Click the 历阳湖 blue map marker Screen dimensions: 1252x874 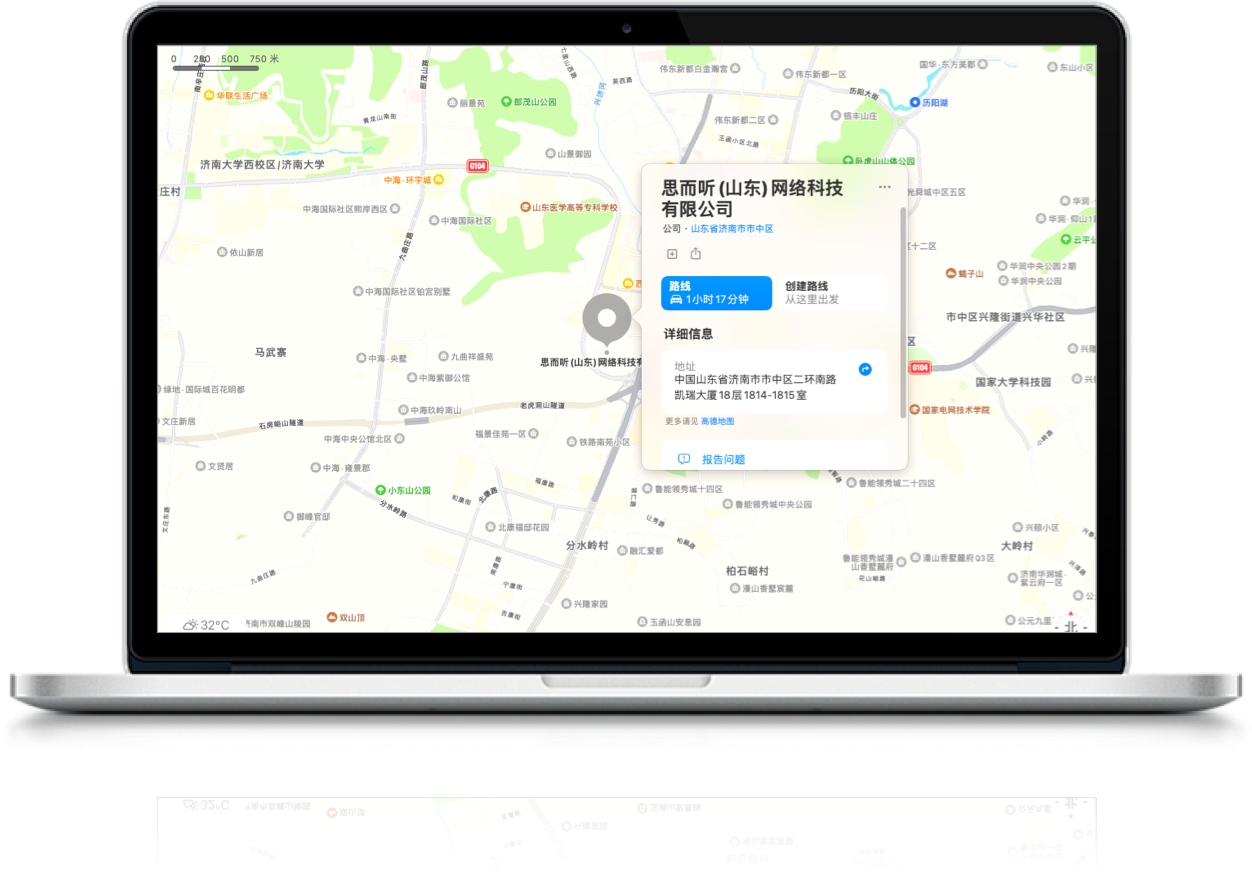tap(914, 102)
